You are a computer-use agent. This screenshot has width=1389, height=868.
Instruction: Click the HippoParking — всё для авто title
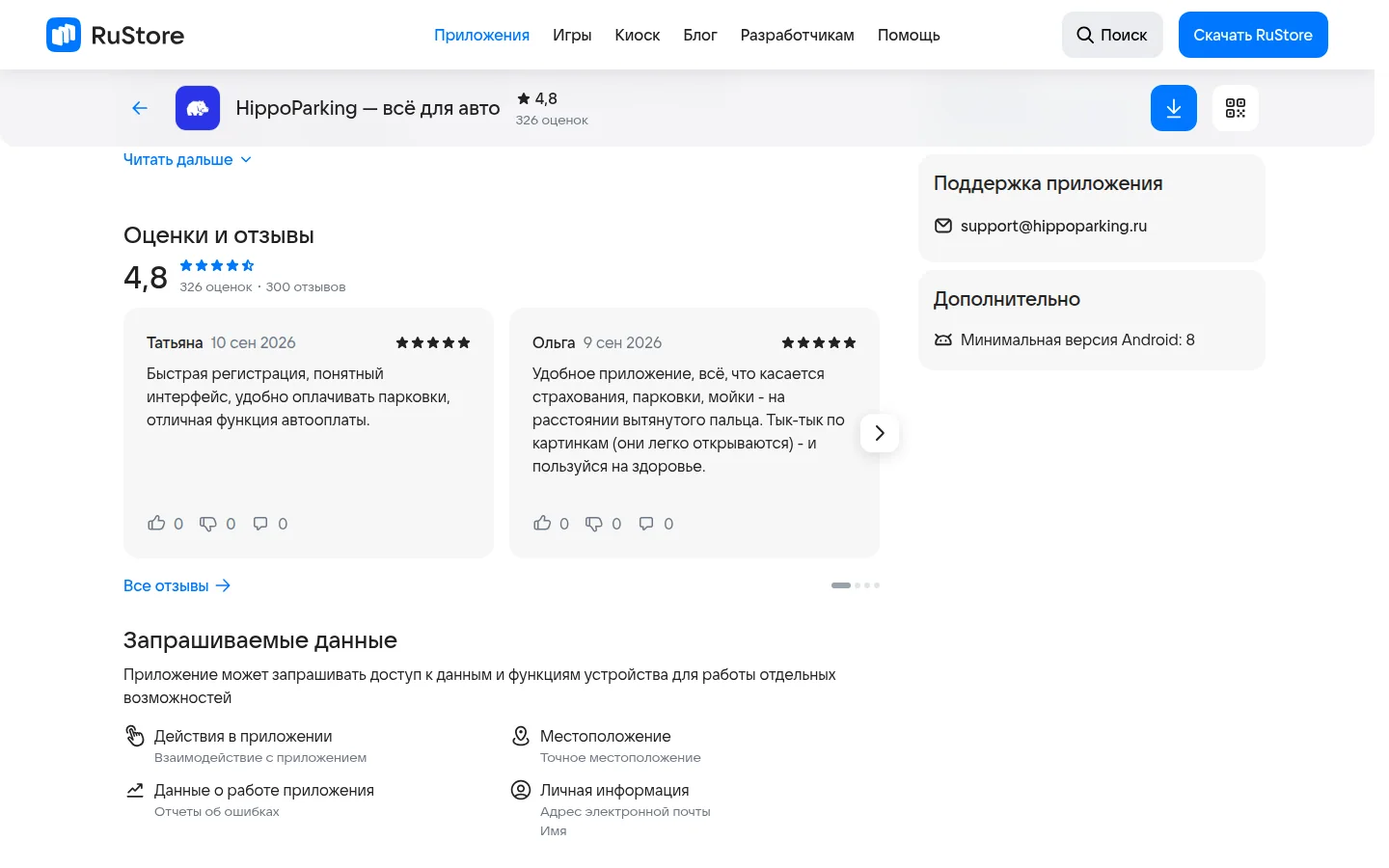point(368,108)
